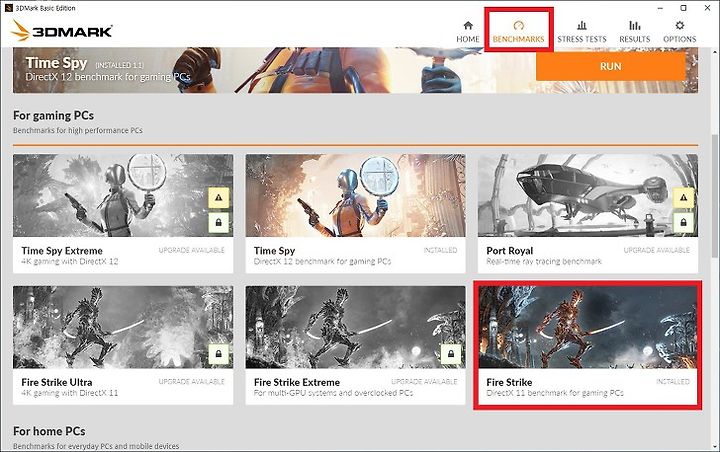Click warning icon on Time Spy Extreme
This screenshot has height=452, width=720.
219,198
